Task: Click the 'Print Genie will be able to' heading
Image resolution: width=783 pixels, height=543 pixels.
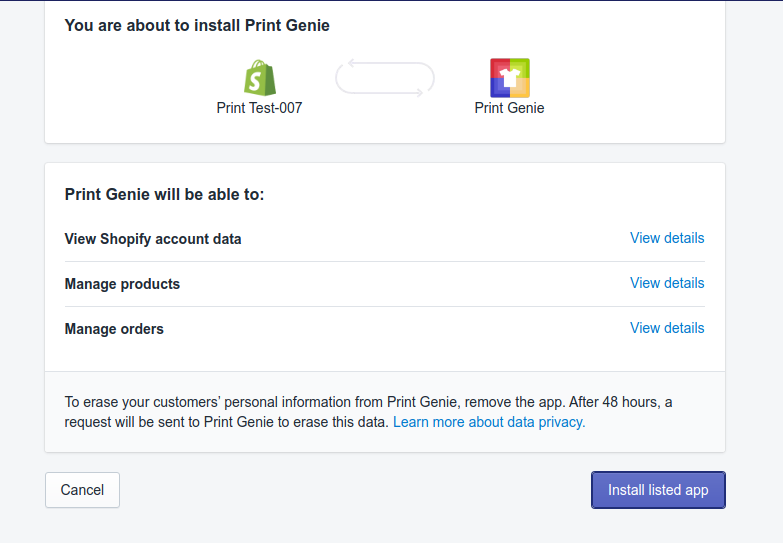Action: pos(164,194)
